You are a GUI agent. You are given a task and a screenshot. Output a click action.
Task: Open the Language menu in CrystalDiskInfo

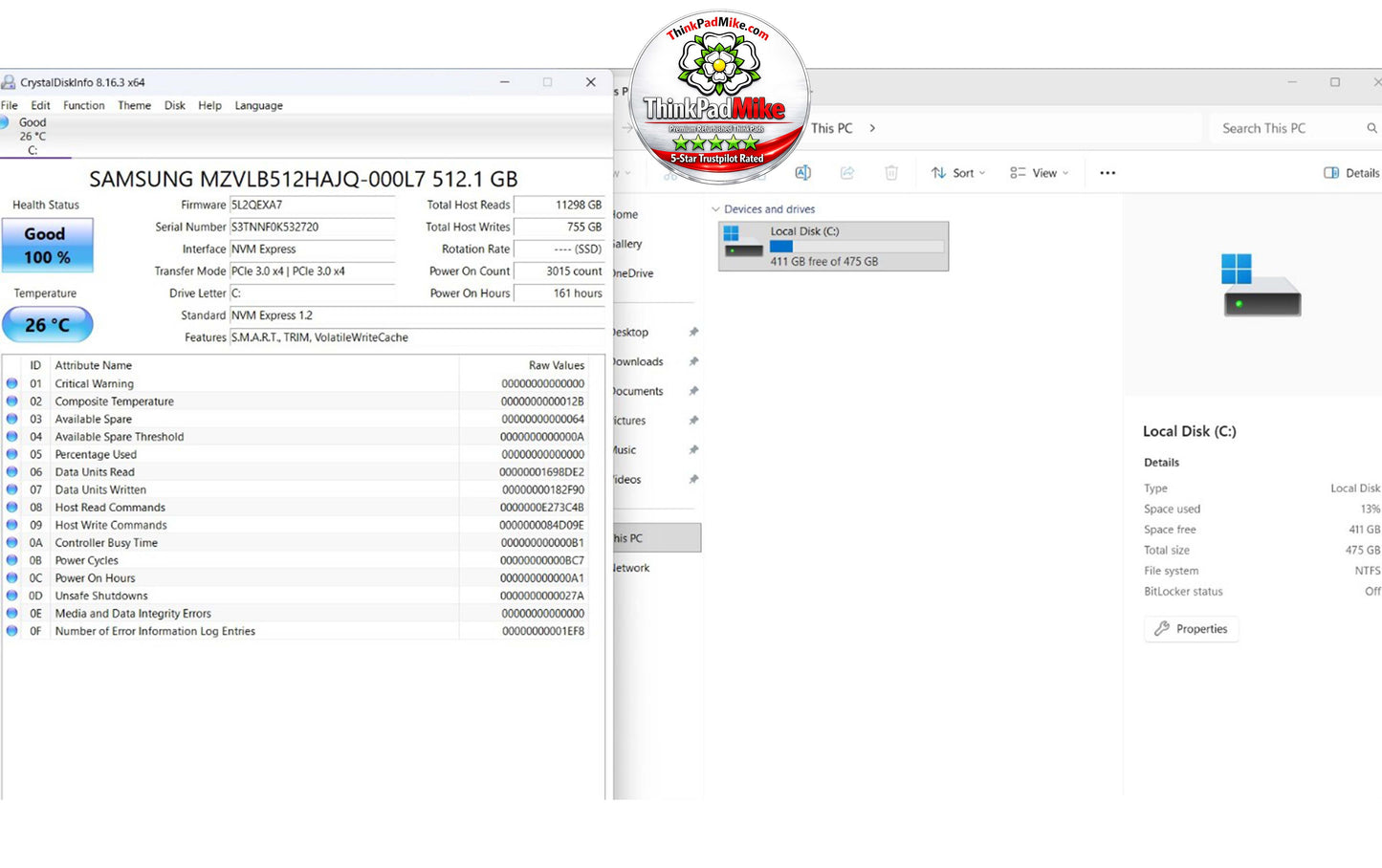pos(258,105)
